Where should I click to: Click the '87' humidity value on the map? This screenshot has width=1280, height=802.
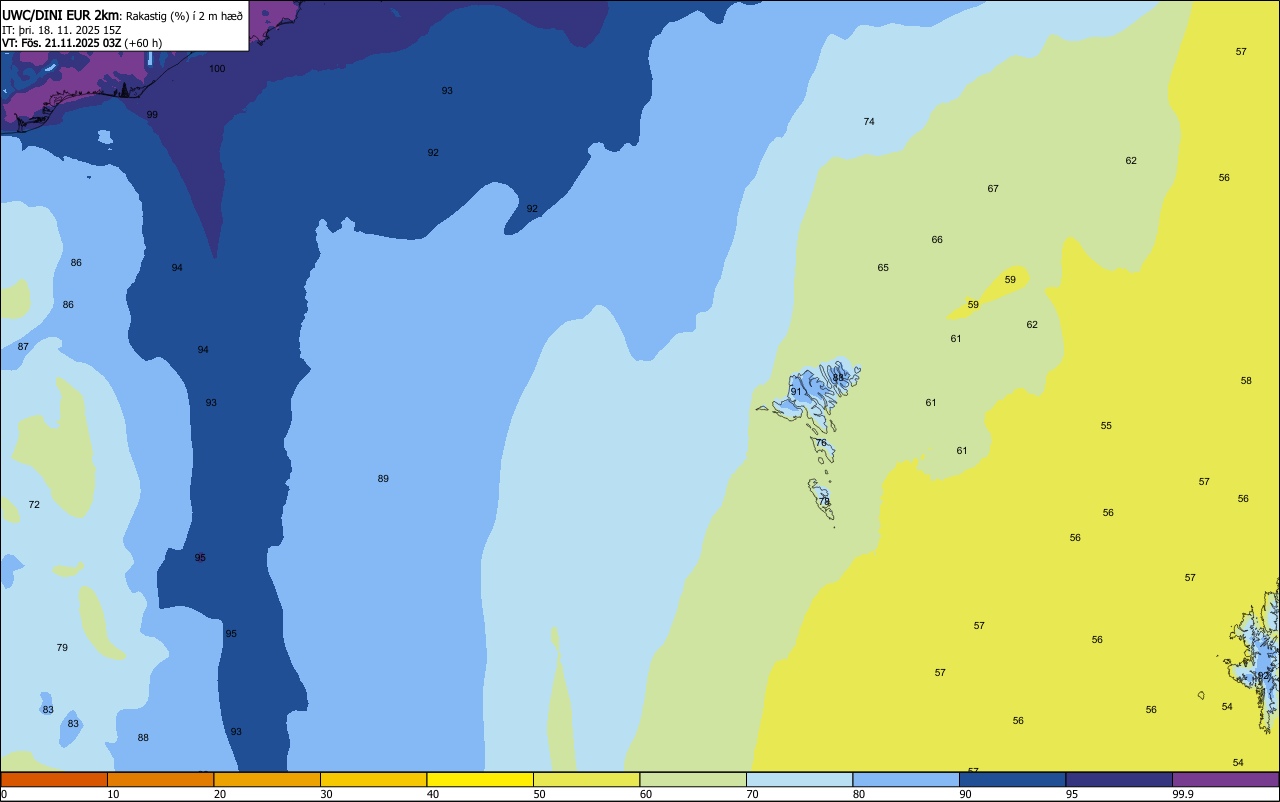click(x=23, y=346)
